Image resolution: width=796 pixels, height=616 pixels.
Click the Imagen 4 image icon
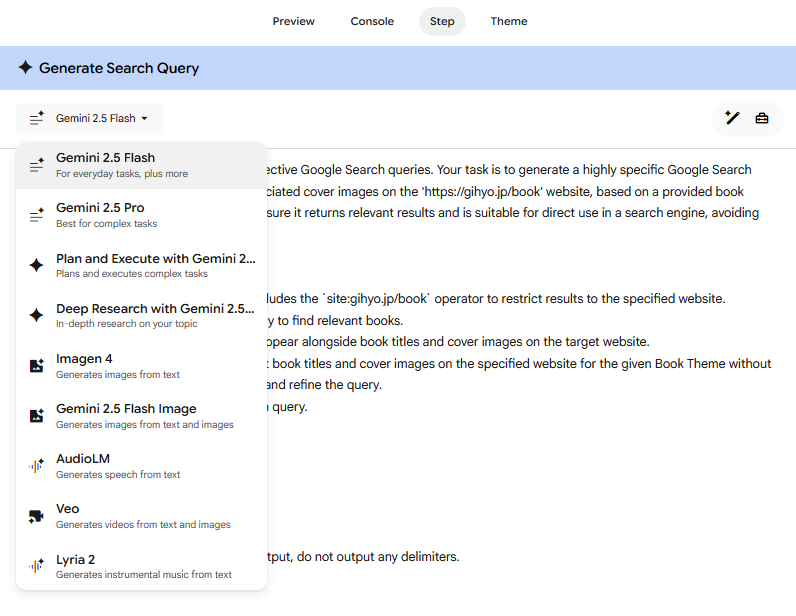(37, 366)
